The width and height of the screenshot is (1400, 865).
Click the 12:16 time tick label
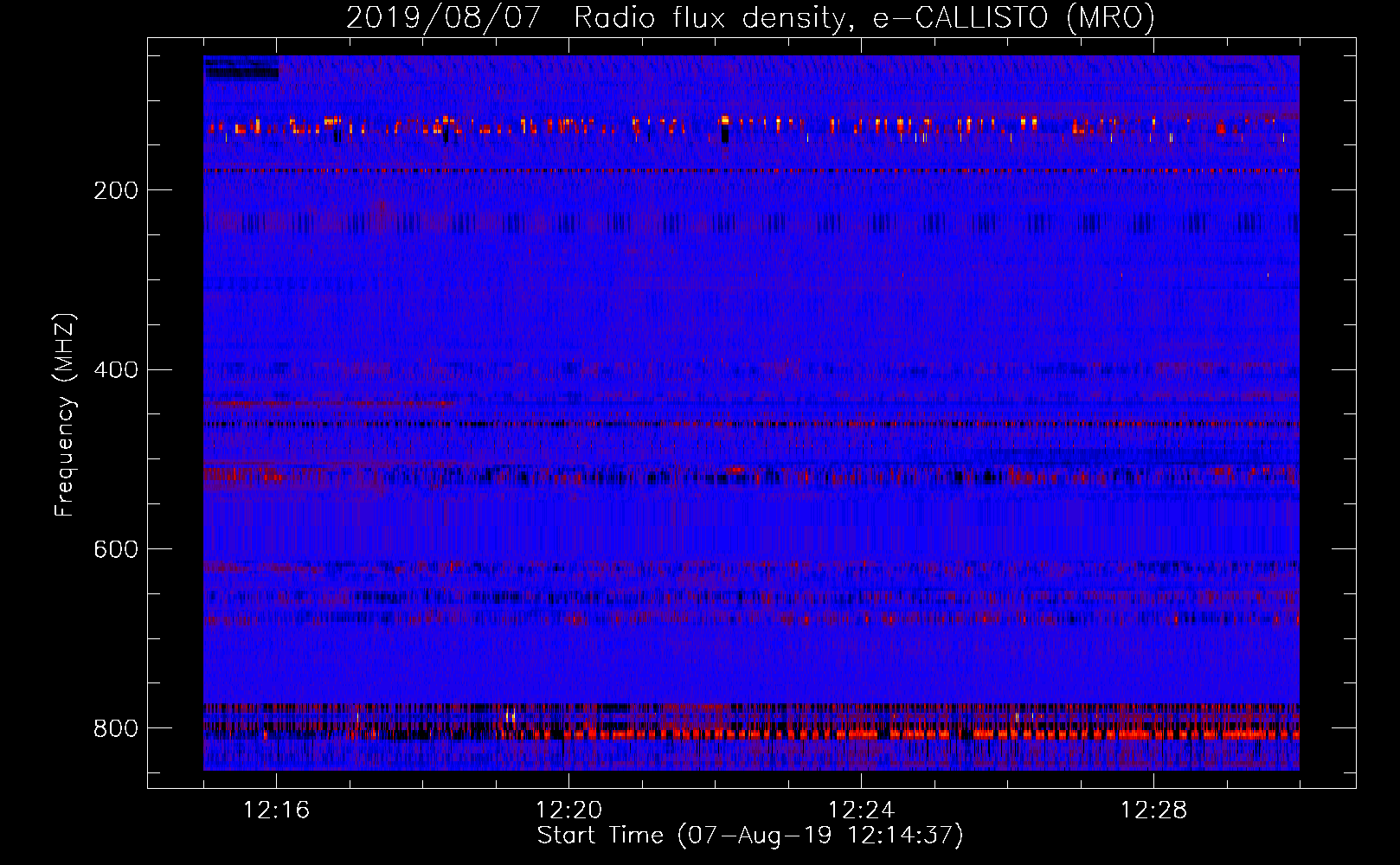276,811
